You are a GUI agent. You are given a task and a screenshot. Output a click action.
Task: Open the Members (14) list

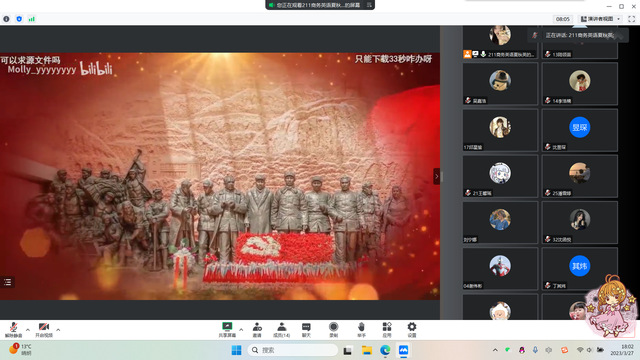point(282,329)
